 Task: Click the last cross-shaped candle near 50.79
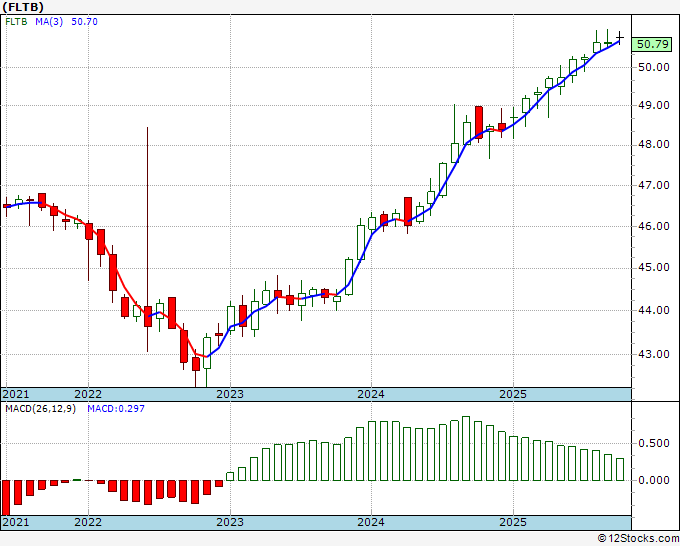click(620, 38)
